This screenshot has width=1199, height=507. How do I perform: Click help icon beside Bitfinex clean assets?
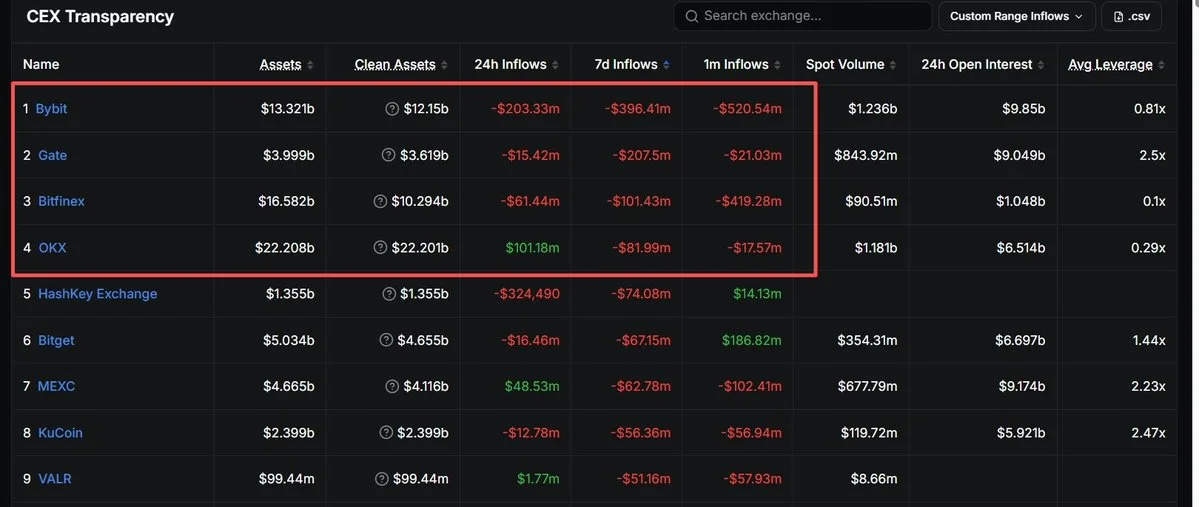point(380,201)
